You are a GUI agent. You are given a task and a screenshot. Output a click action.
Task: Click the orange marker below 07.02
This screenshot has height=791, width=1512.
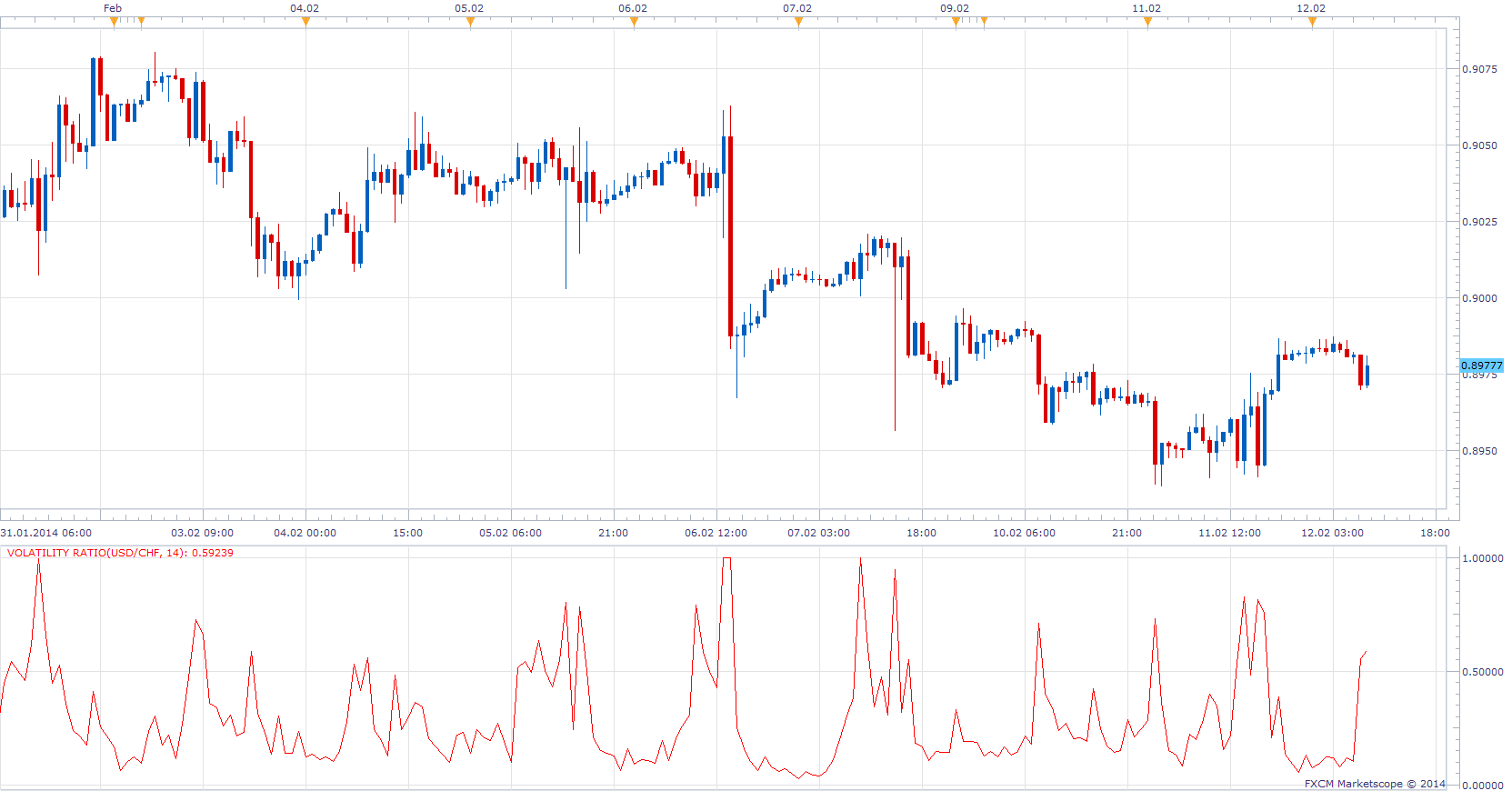coord(798,22)
